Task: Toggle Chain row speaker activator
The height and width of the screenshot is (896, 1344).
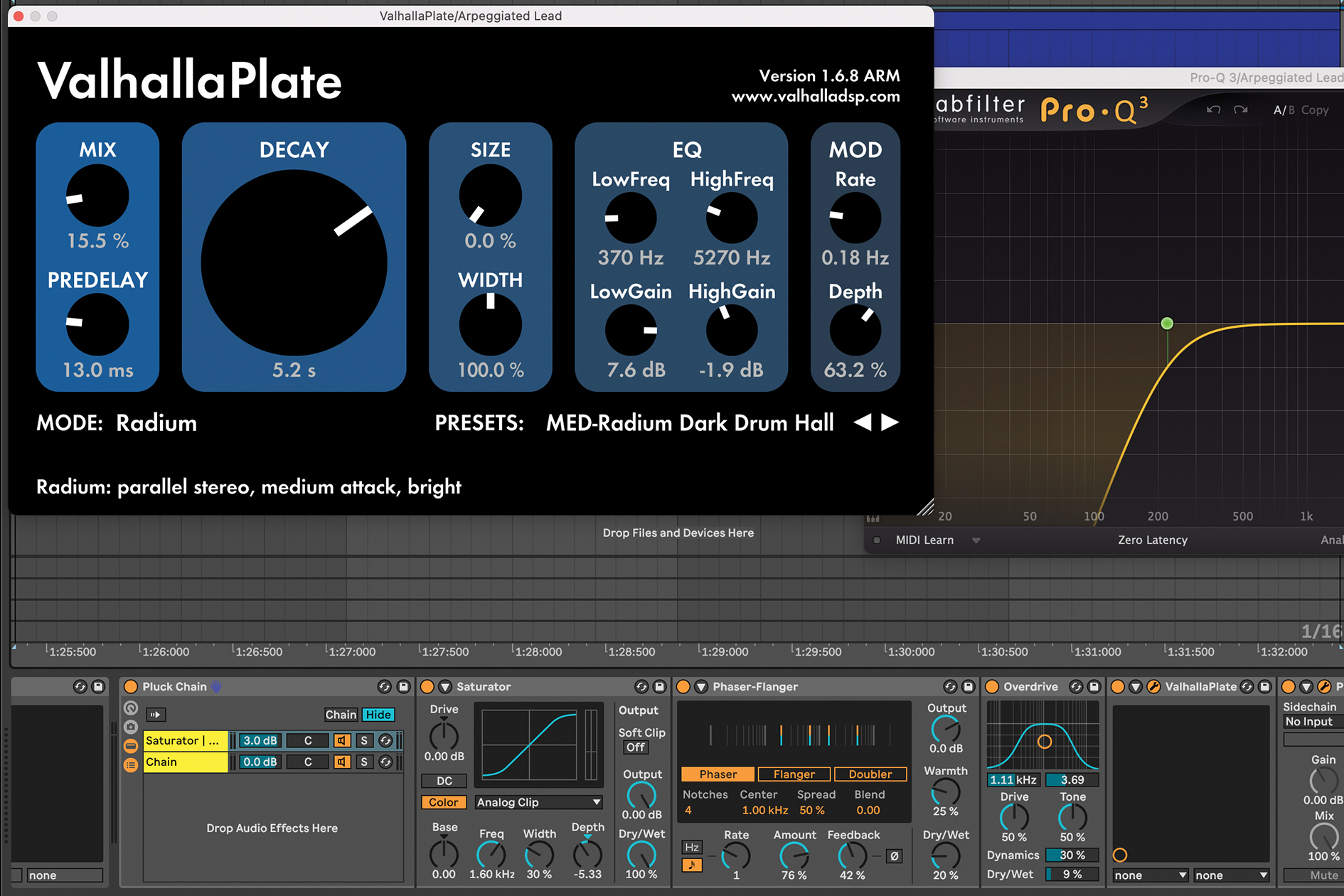Action: (342, 762)
